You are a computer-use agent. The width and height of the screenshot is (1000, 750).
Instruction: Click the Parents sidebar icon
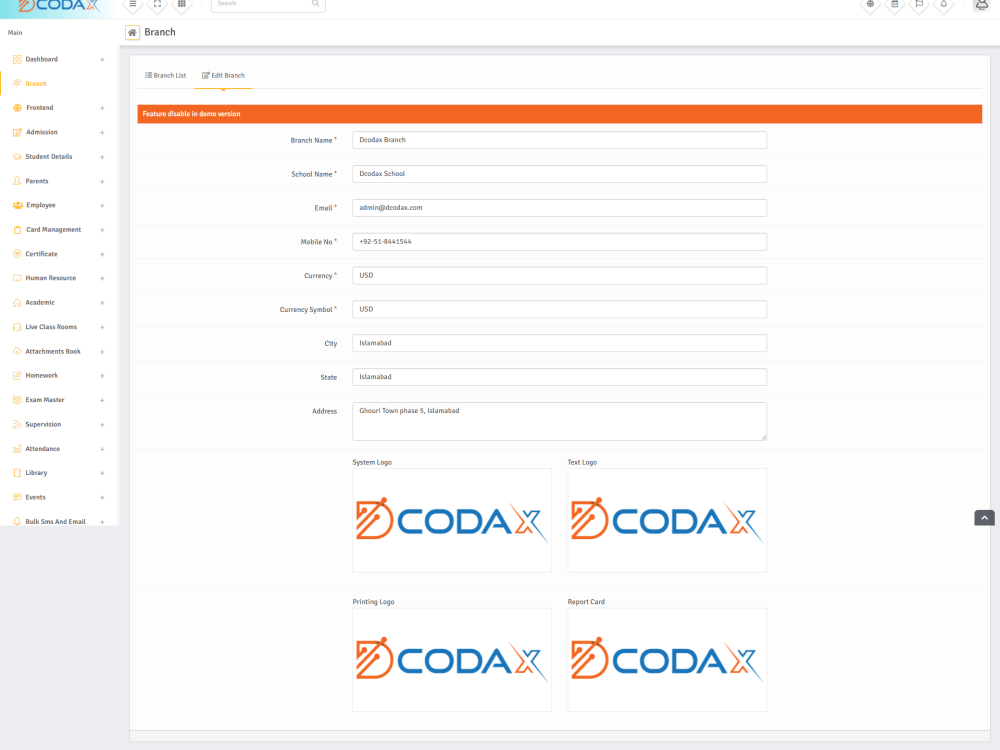17,181
